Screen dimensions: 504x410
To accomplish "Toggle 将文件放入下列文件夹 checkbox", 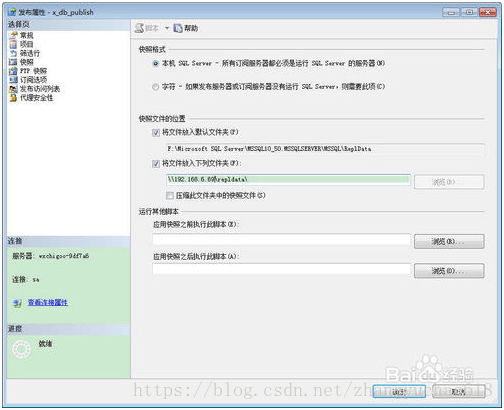I will [x=156, y=164].
